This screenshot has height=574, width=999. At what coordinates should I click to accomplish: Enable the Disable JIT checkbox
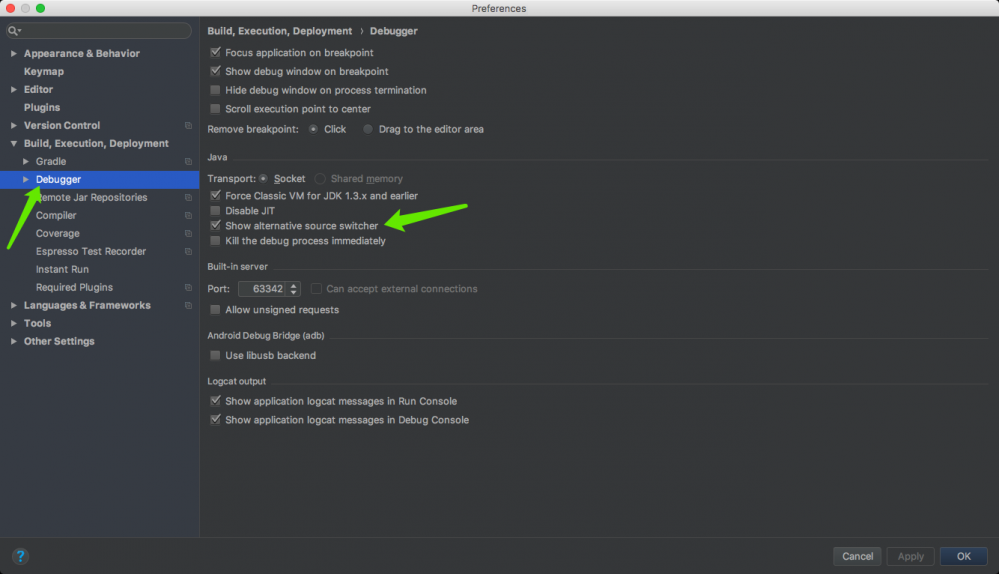pyautogui.click(x=215, y=210)
